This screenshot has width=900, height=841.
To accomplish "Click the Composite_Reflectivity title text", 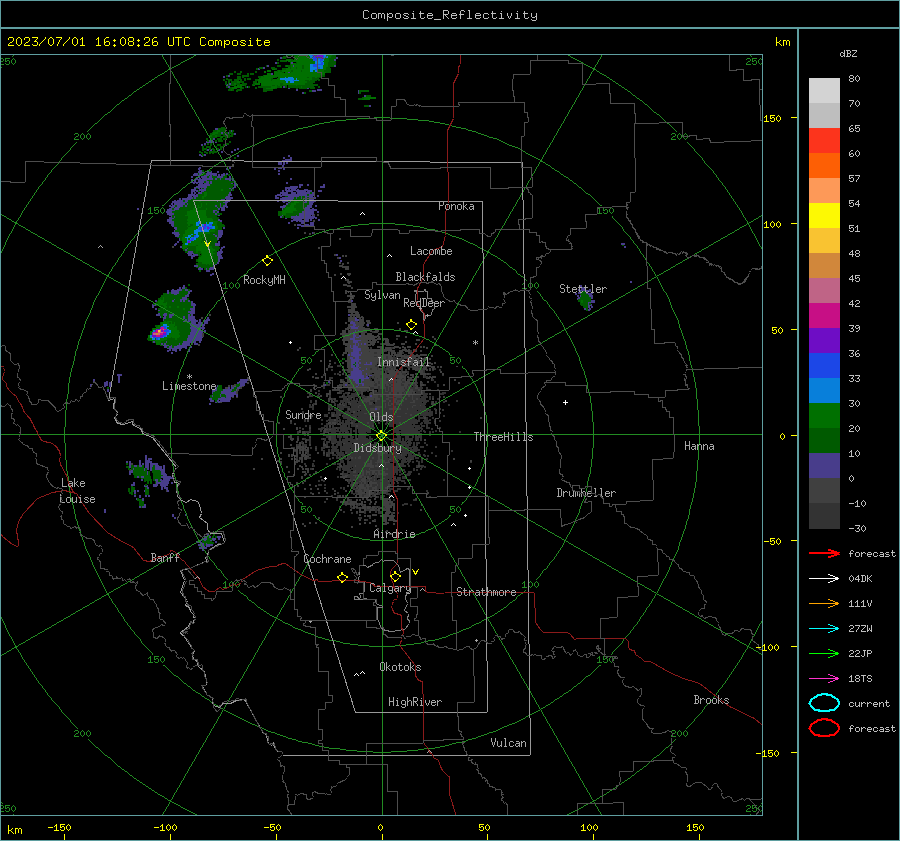I will [x=449, y=15].
